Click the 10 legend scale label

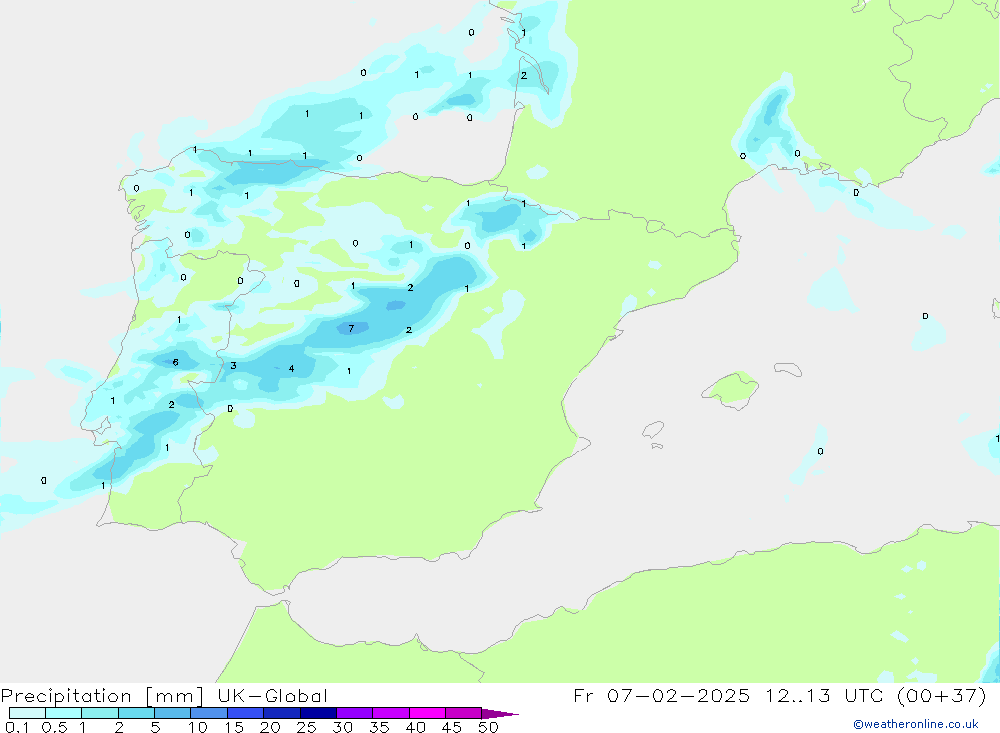[198, 727]
